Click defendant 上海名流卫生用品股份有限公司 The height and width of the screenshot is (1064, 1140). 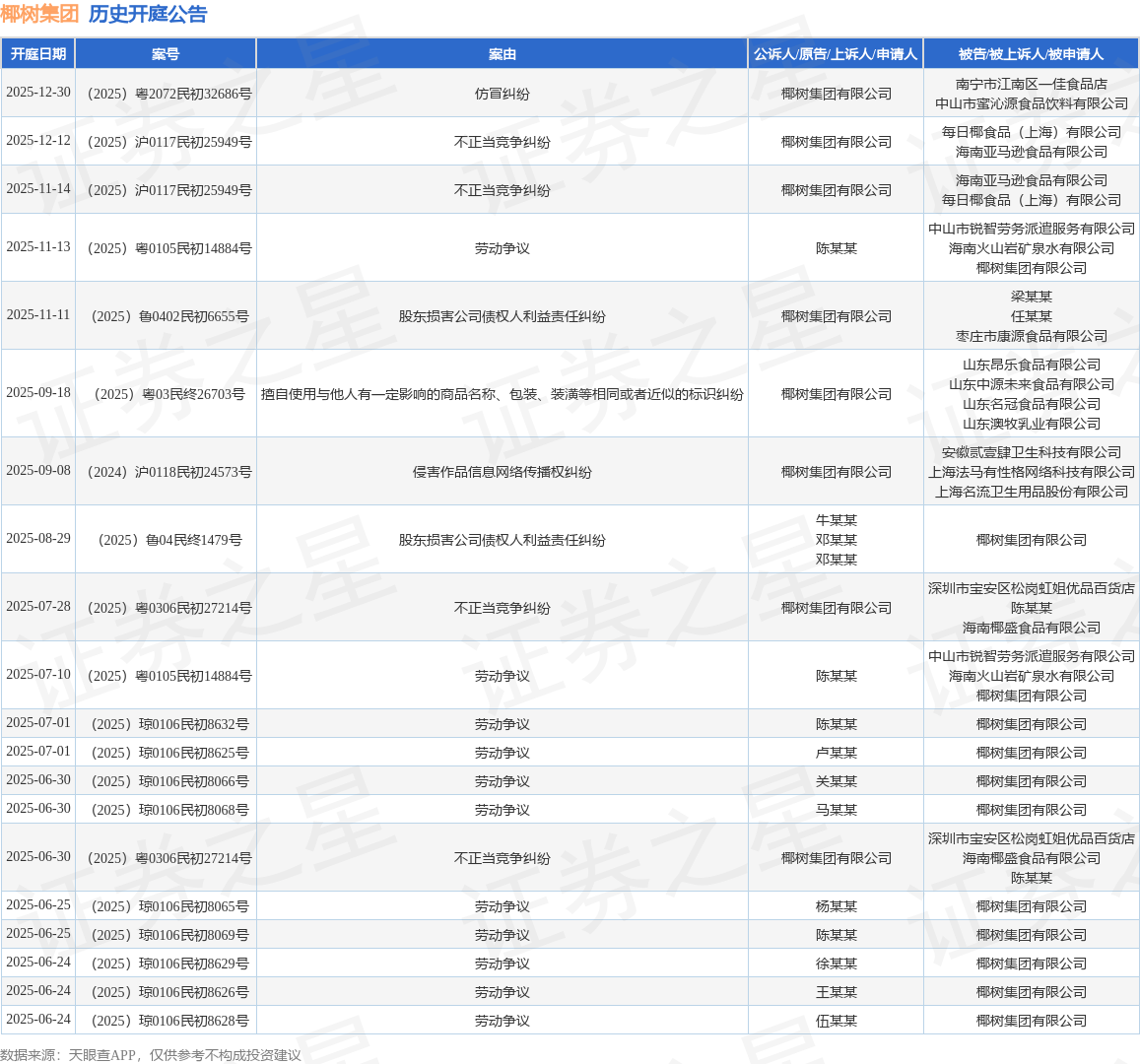pyautogui.click(x=1031, y=492)
